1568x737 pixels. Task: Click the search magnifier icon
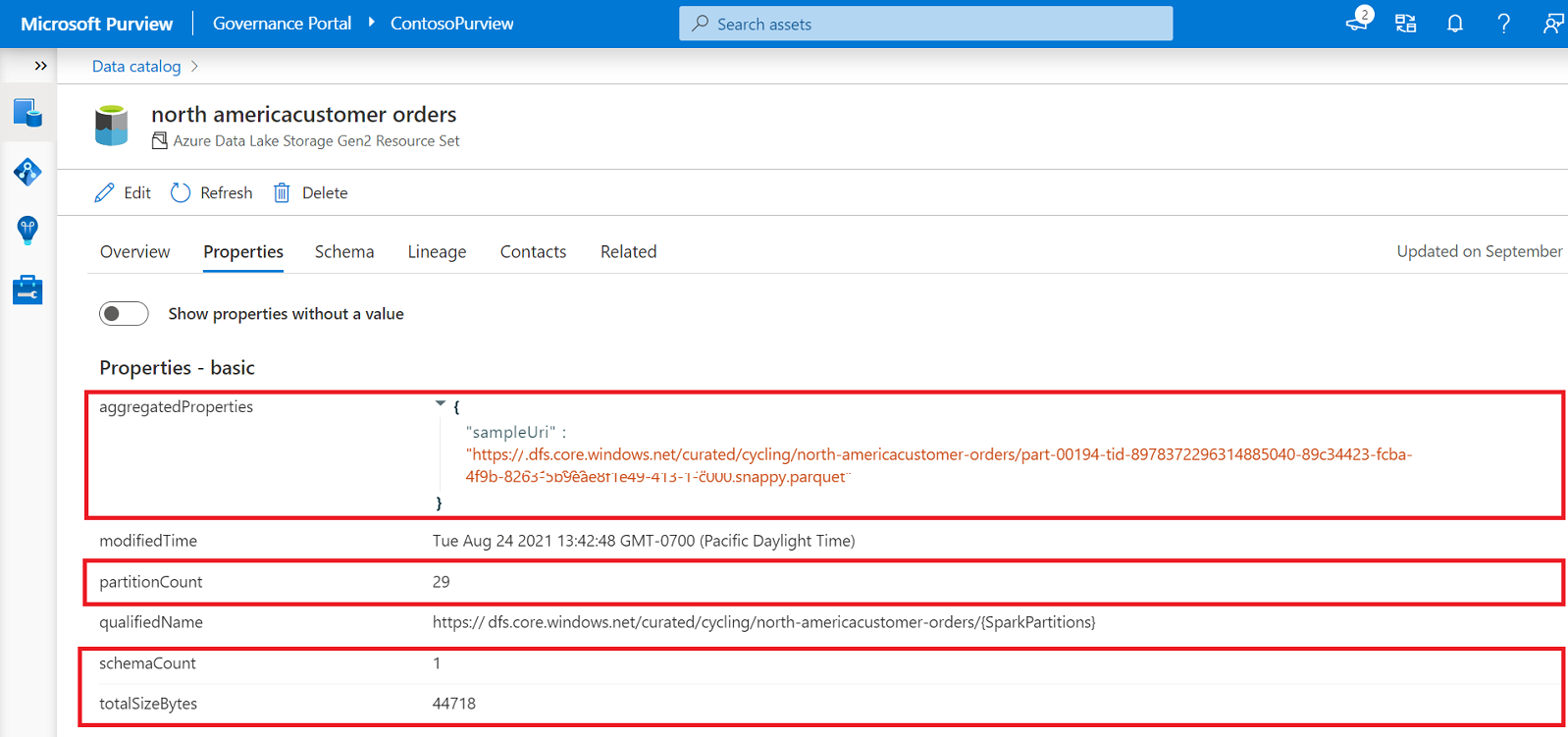pyautogui.click(x=700, y=24)
